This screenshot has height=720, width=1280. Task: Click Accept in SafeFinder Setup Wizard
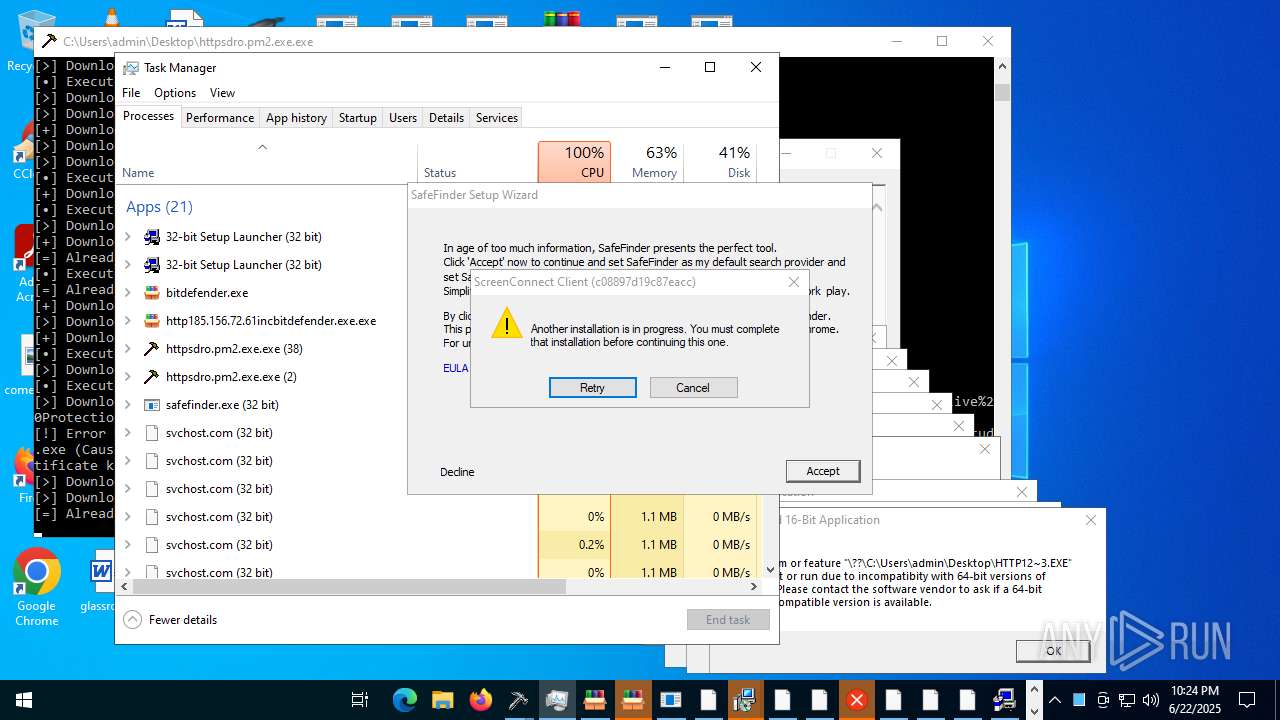click(x=823, y=471)
